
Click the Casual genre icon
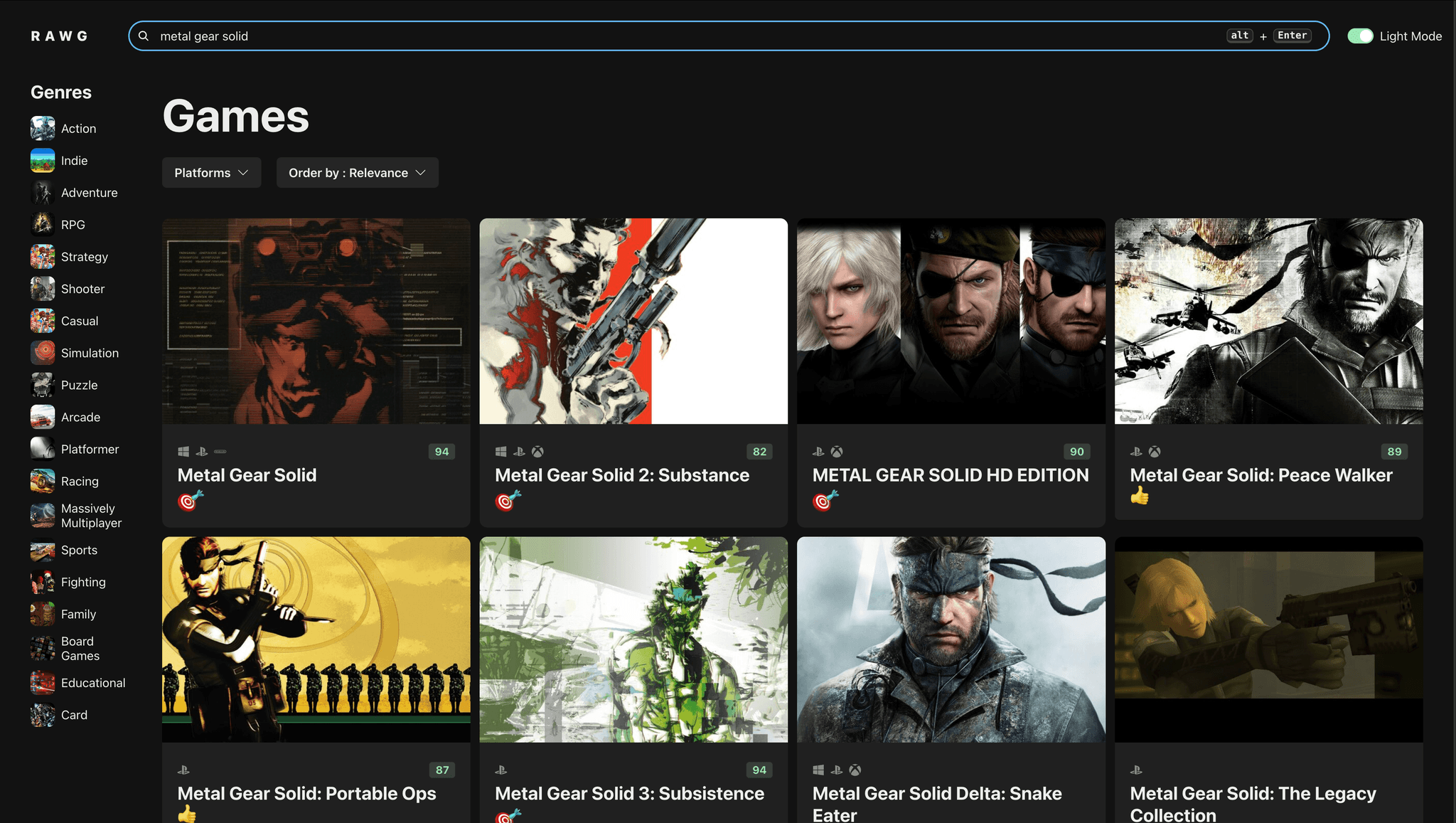point(43,321)
